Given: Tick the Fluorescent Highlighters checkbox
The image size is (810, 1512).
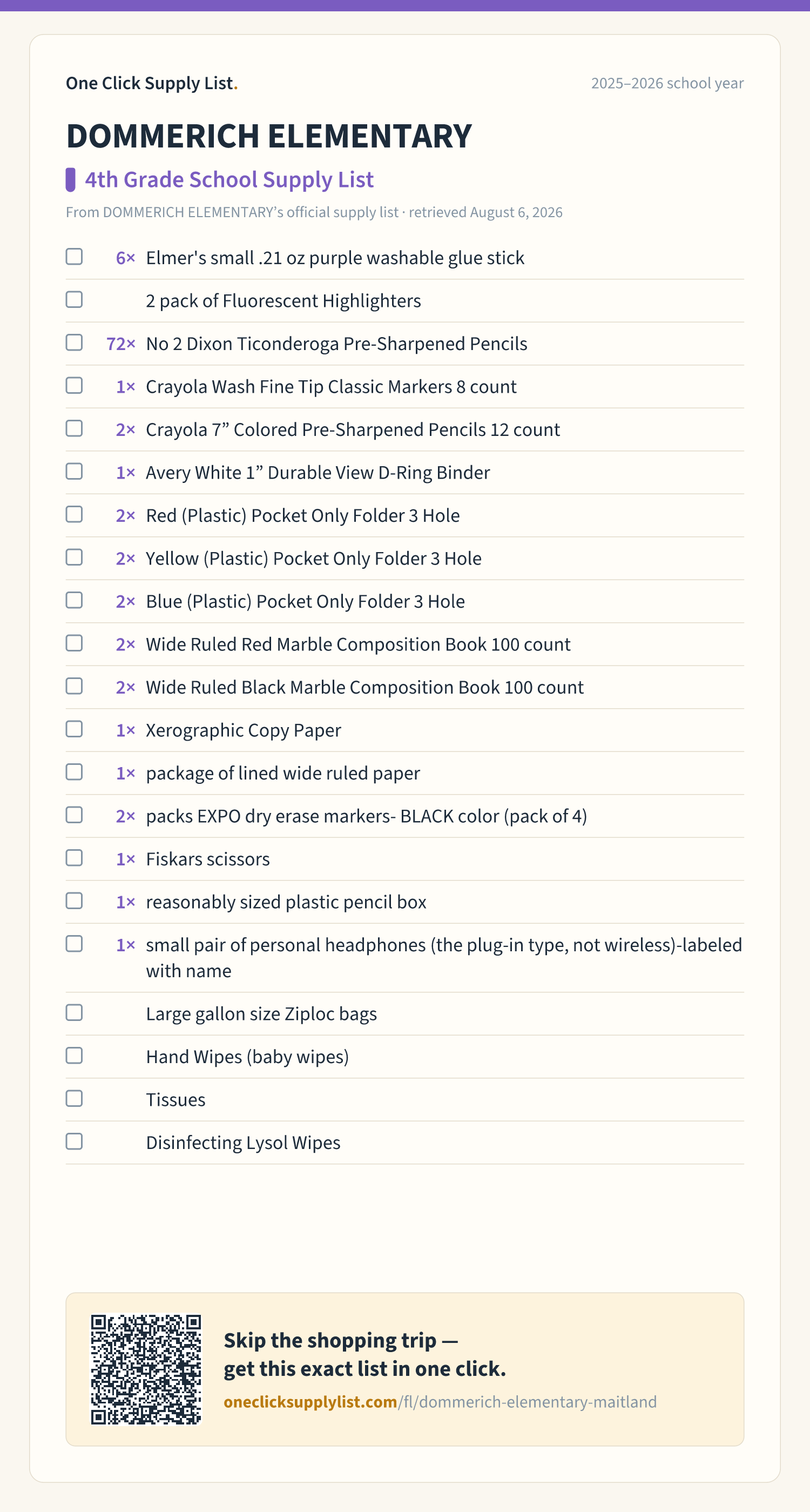Looking at the screenshot, I should [74, 299].
